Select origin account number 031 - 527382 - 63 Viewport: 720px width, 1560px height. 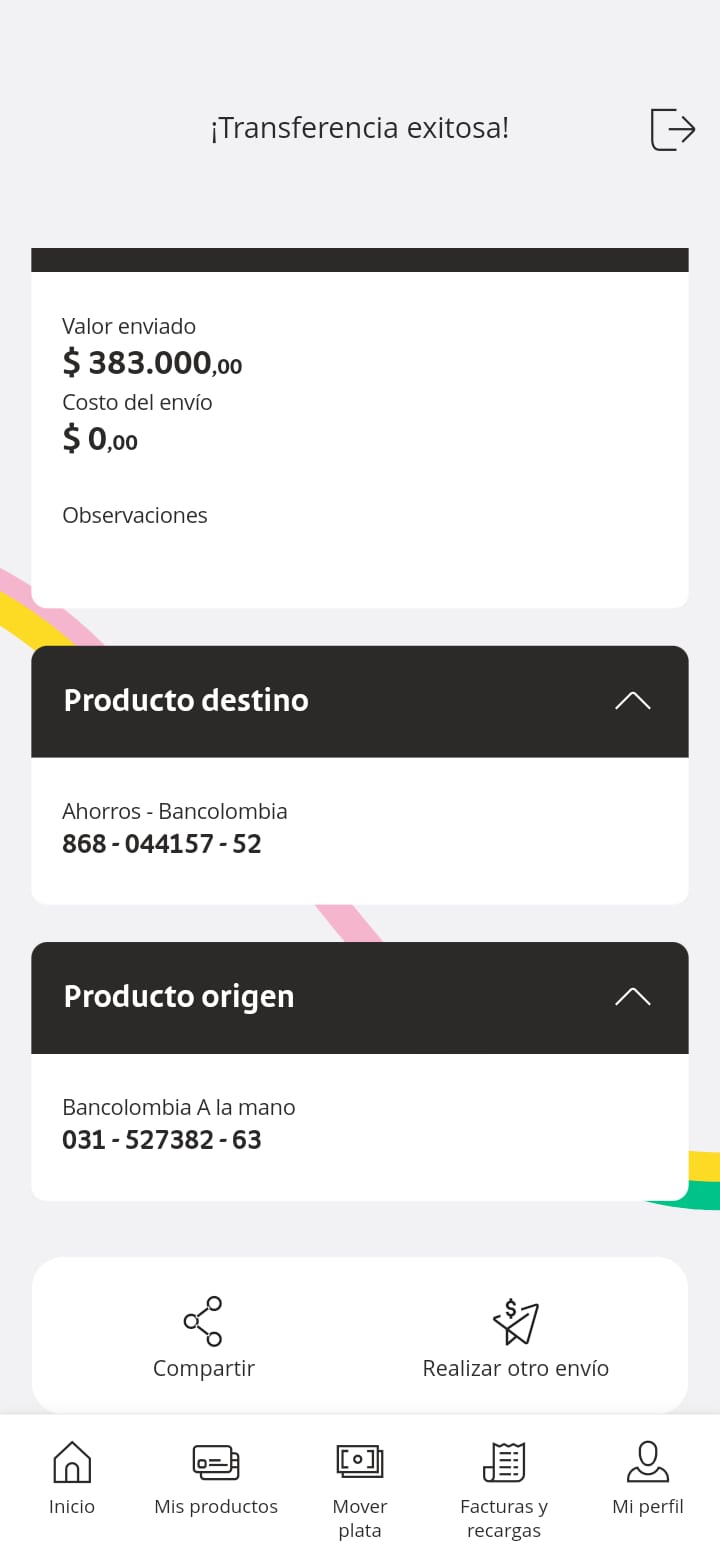[x=162, y=1140]
